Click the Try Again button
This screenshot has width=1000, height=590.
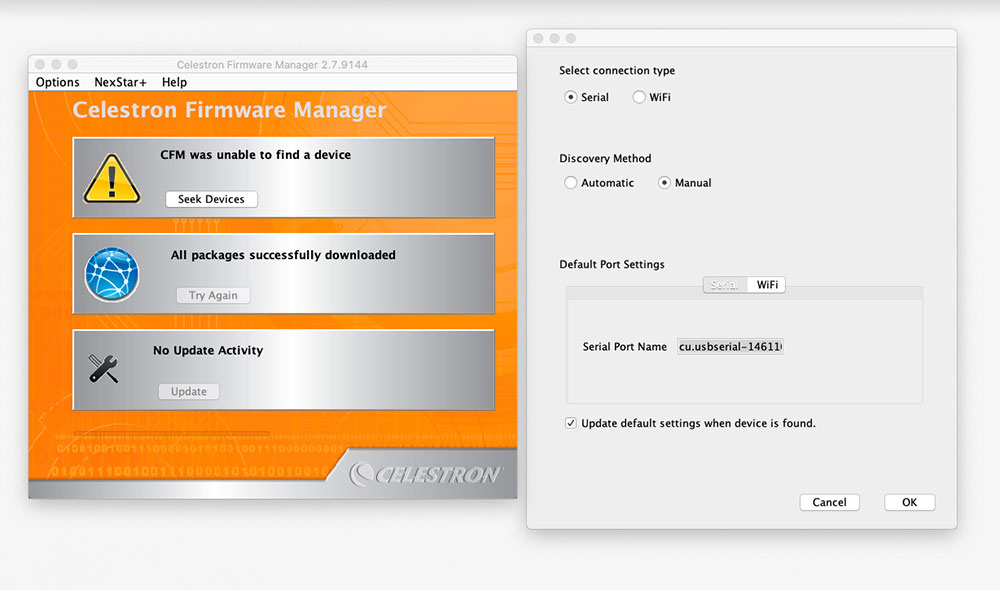[213, 295]
